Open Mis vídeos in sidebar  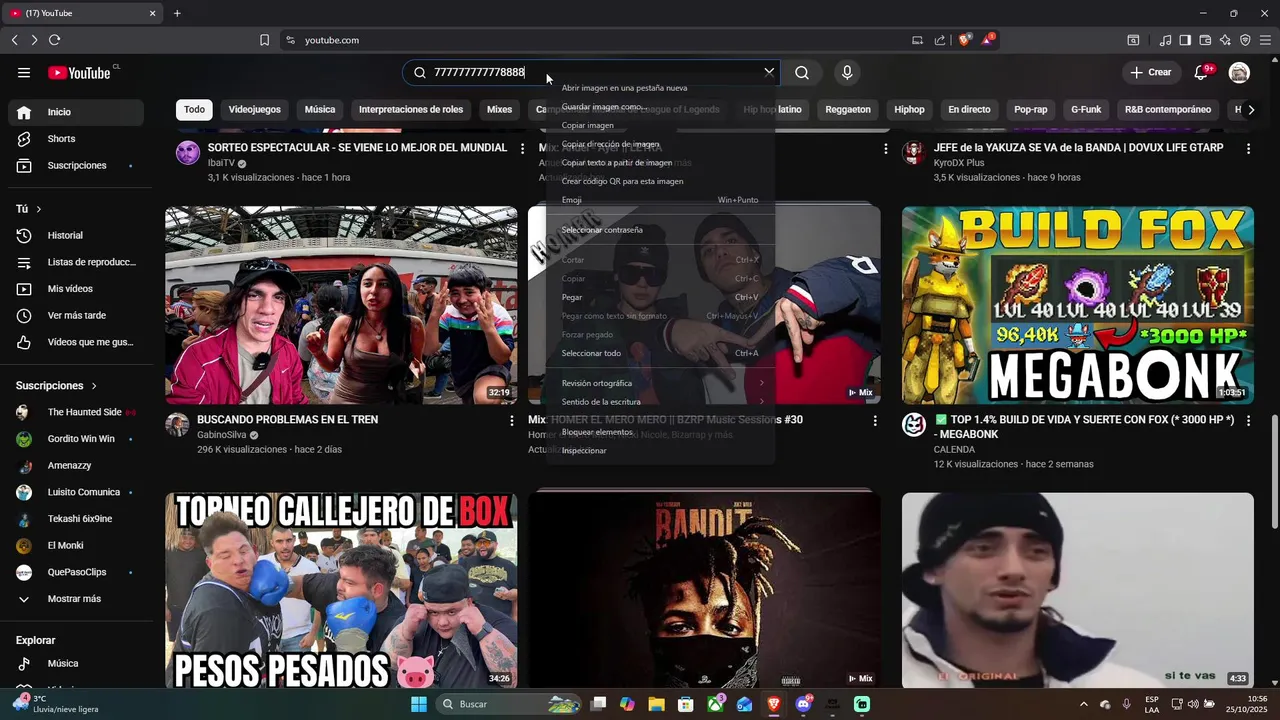(76, 289)
